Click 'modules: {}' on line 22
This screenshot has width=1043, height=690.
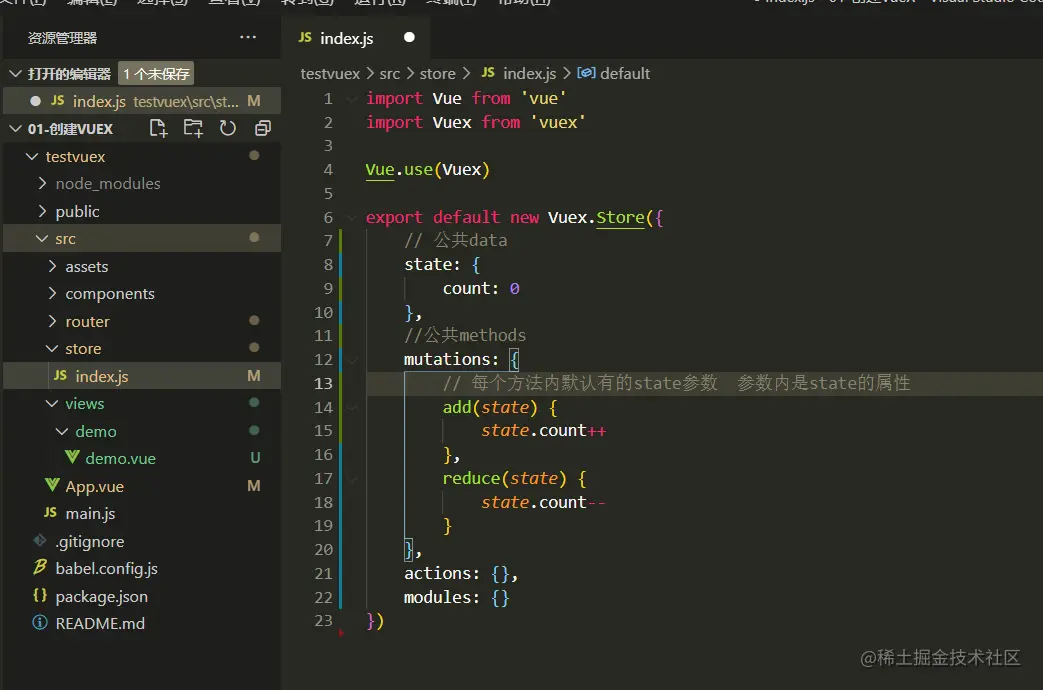[456, 598]
